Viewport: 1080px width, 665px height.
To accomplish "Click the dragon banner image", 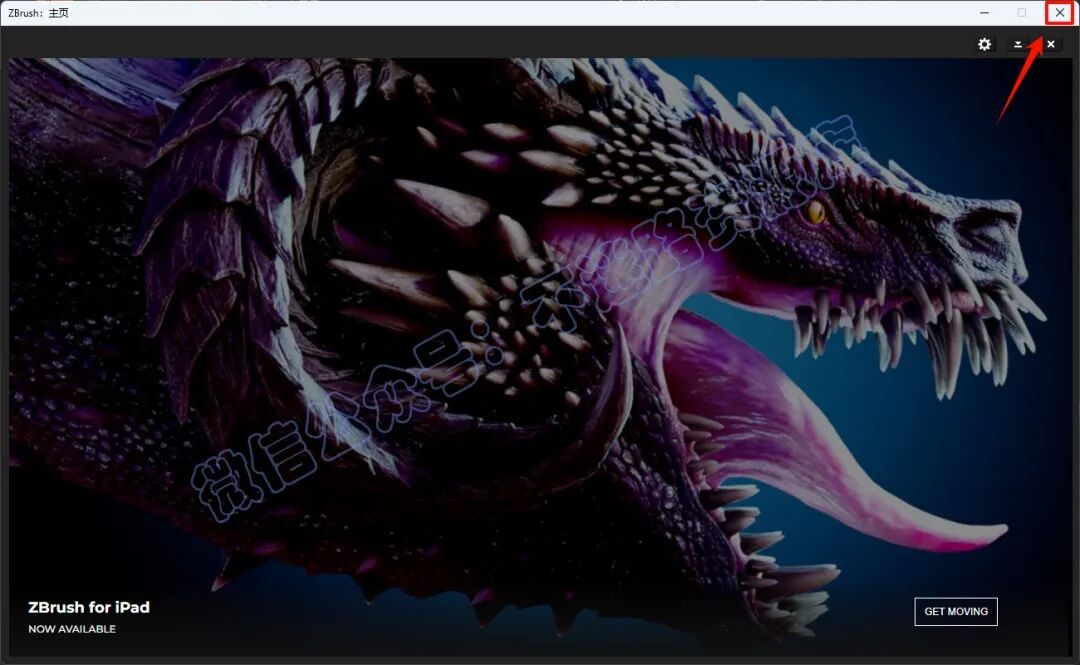I will (539, 357).
